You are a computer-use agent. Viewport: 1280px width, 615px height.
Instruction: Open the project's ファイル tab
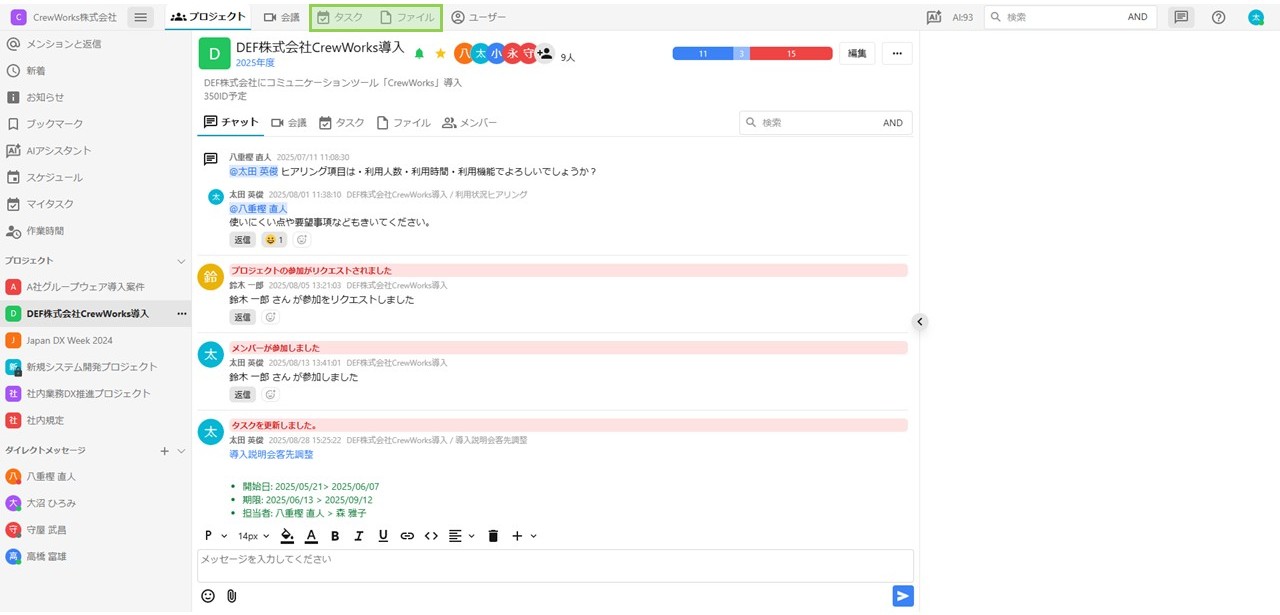404,123
